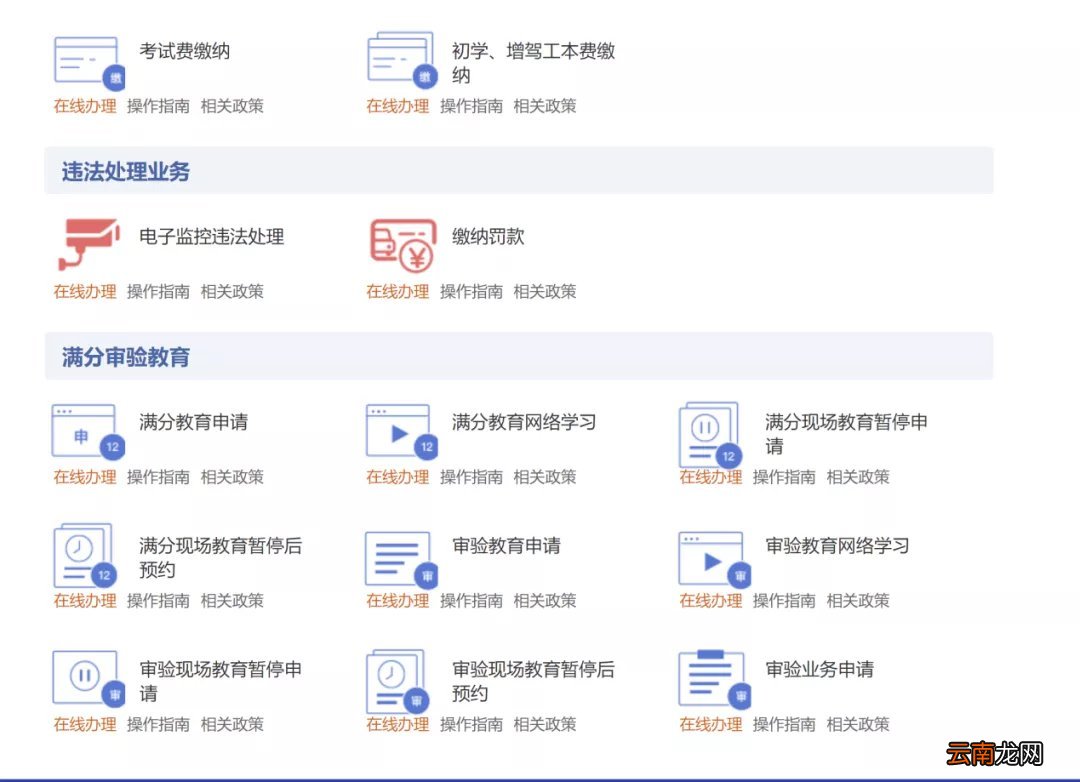Viewport: 1080px width, 782px height.
Task: Start 在线办理 for 审验教育申请
Action: 397,601
